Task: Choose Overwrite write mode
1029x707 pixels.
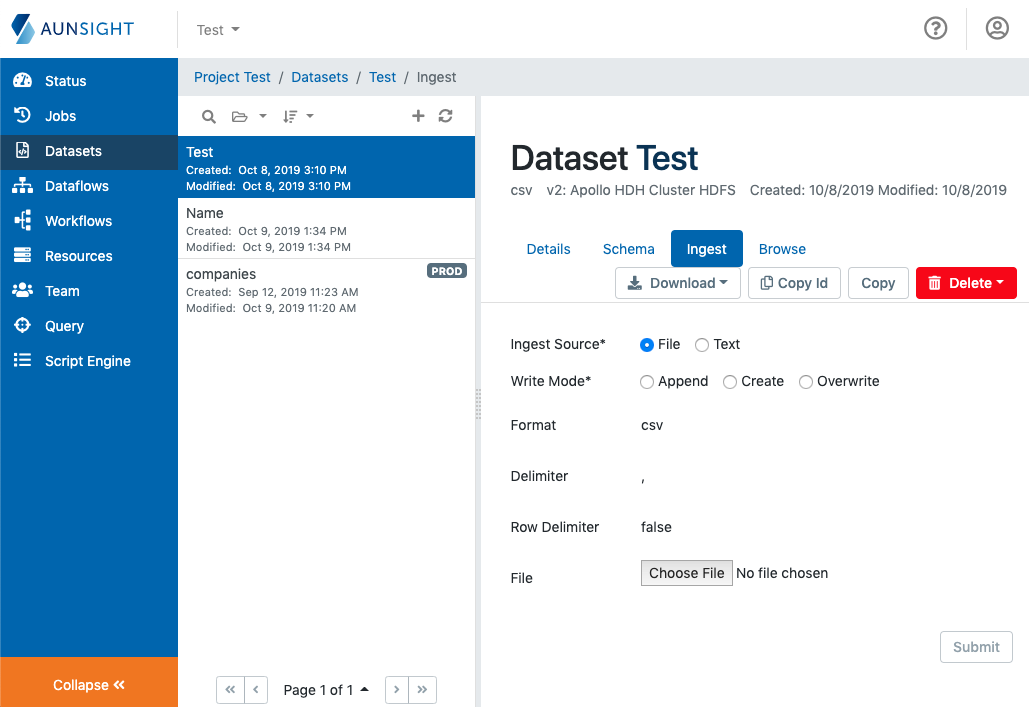Action: click(806, 382)
